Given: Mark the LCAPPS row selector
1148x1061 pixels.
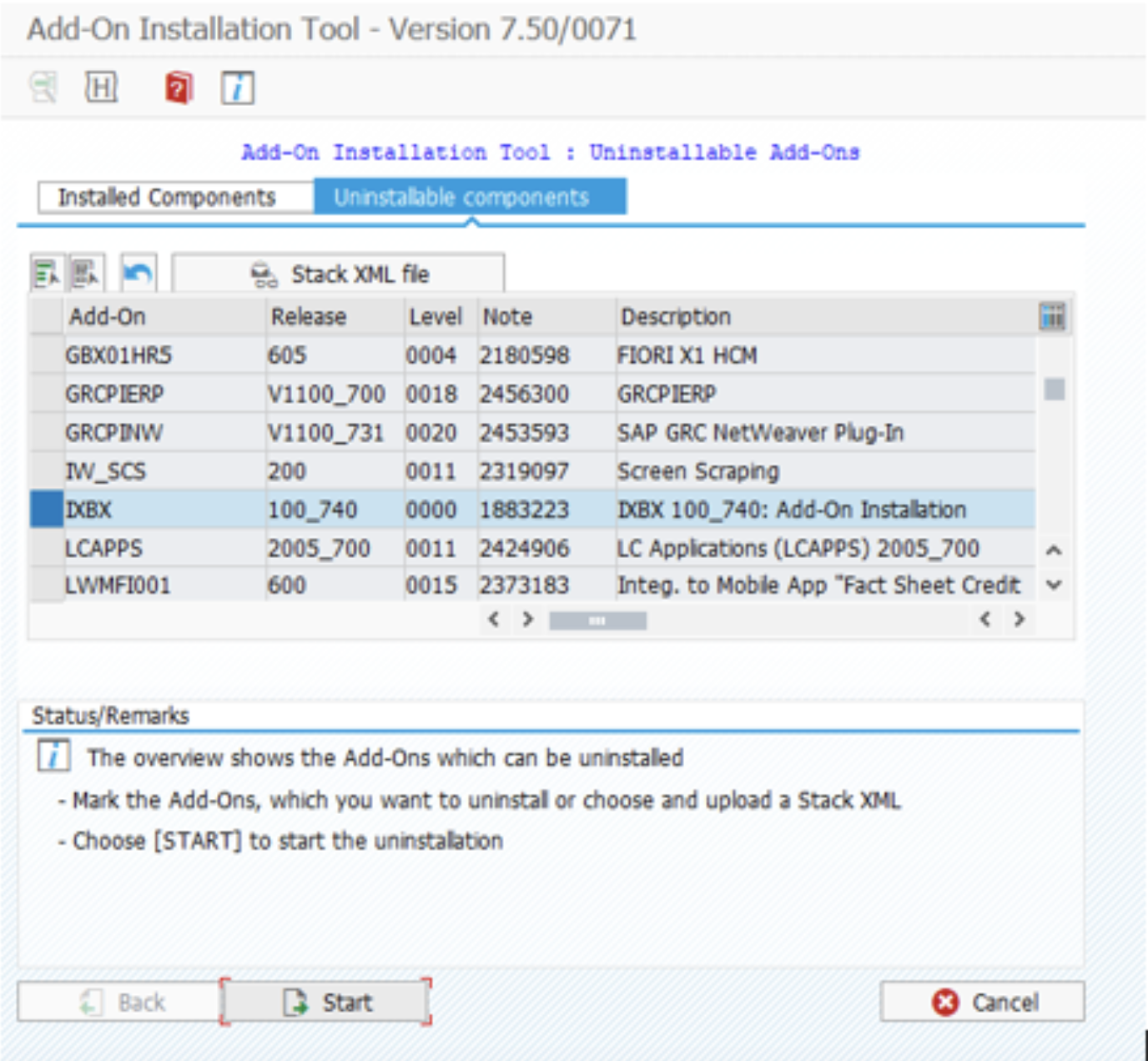Looking at the screenshot, I should click(x=47, y=548).
